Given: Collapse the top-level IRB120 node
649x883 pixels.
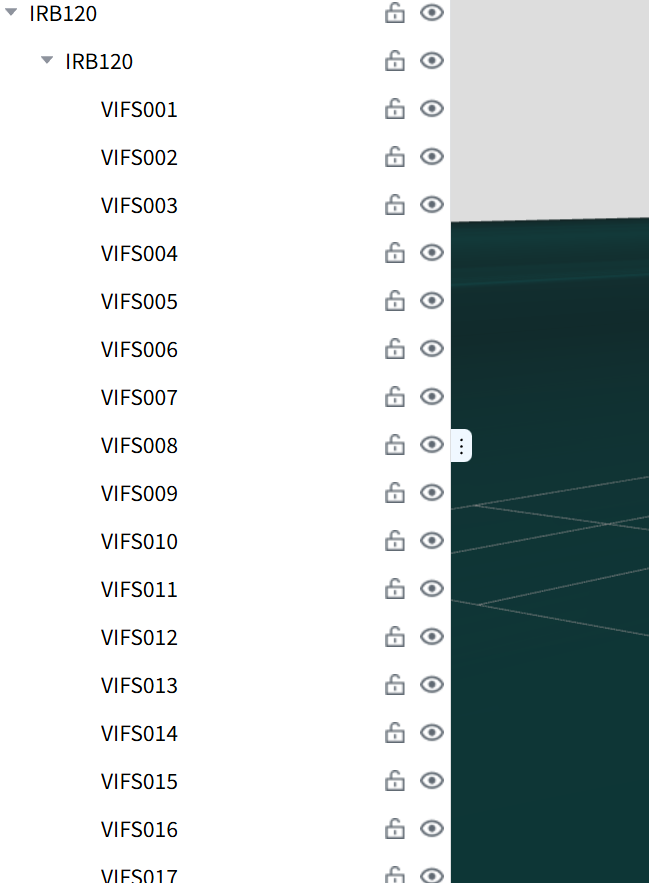Looking at the screenshot, I should point(11,11).
